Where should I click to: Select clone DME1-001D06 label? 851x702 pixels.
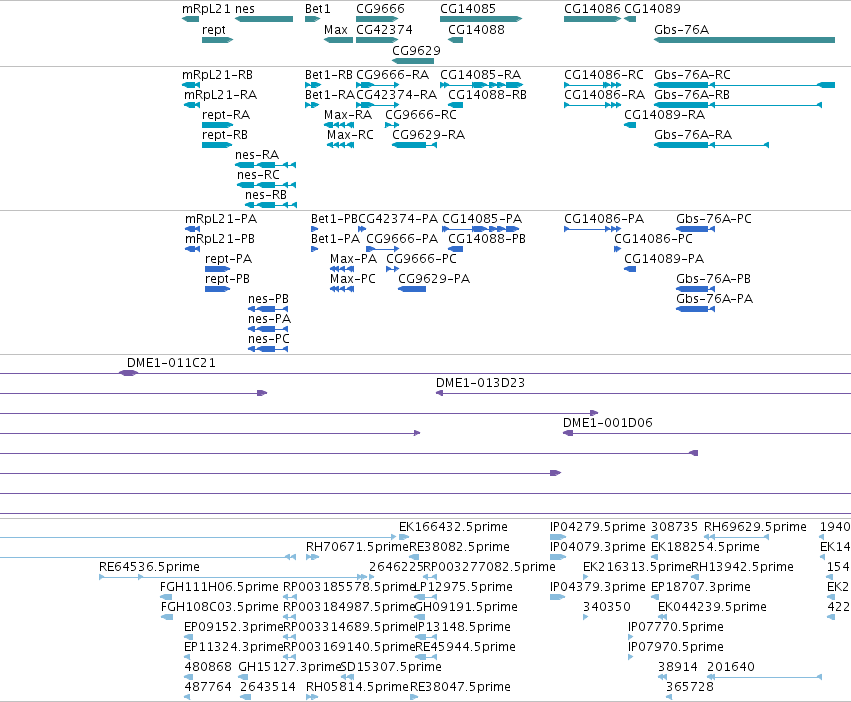tap(607, 423)
